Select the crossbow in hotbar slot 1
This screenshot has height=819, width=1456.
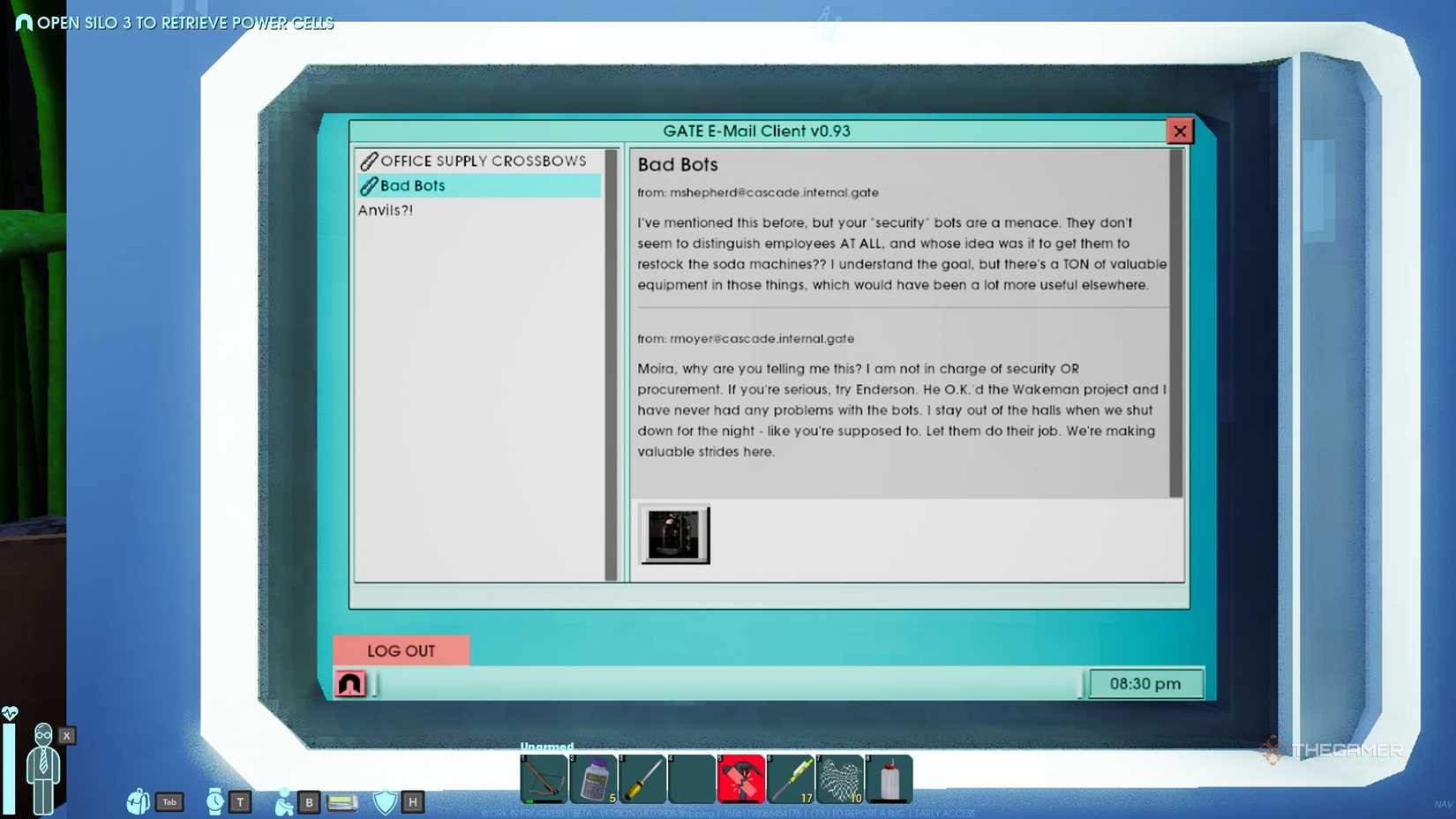(x=544, y=778)
